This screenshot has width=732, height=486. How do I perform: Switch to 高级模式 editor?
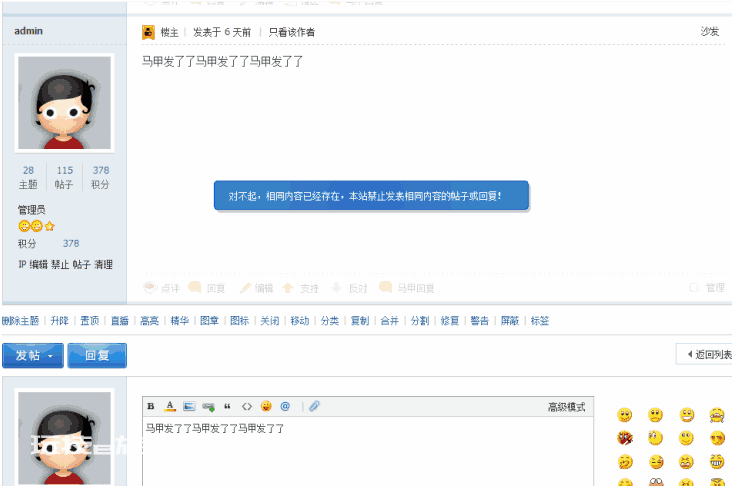[x=566, y=407]
